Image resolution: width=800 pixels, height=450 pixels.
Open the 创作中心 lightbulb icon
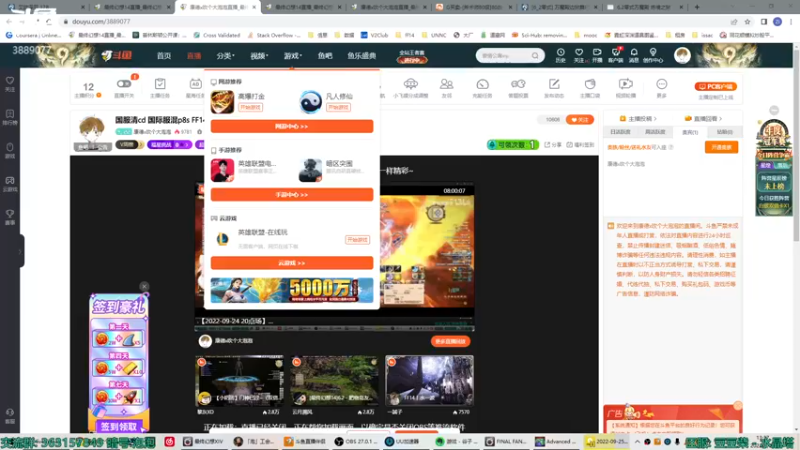653,55
